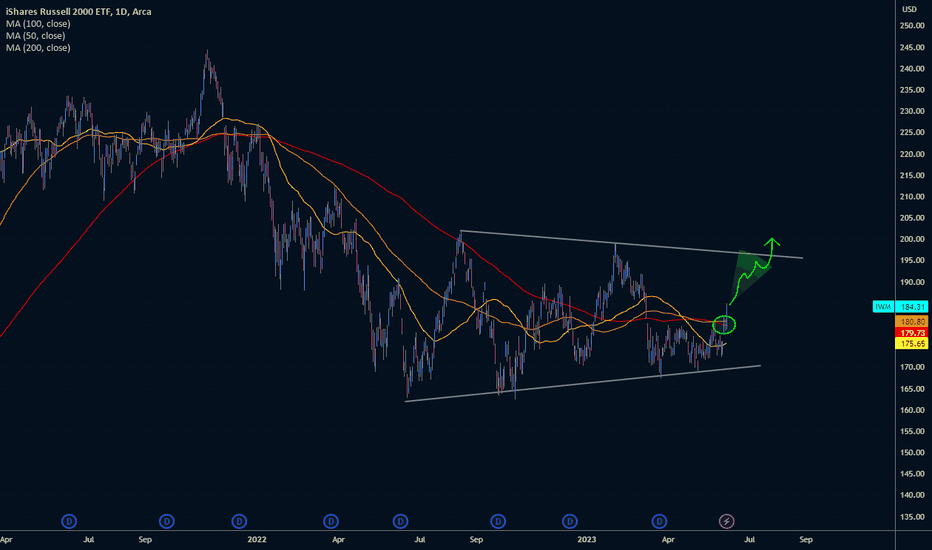Screen dimensions: 932x550
Task: Open the dividend marker just after Sep 2022
Action: (498, 521)
